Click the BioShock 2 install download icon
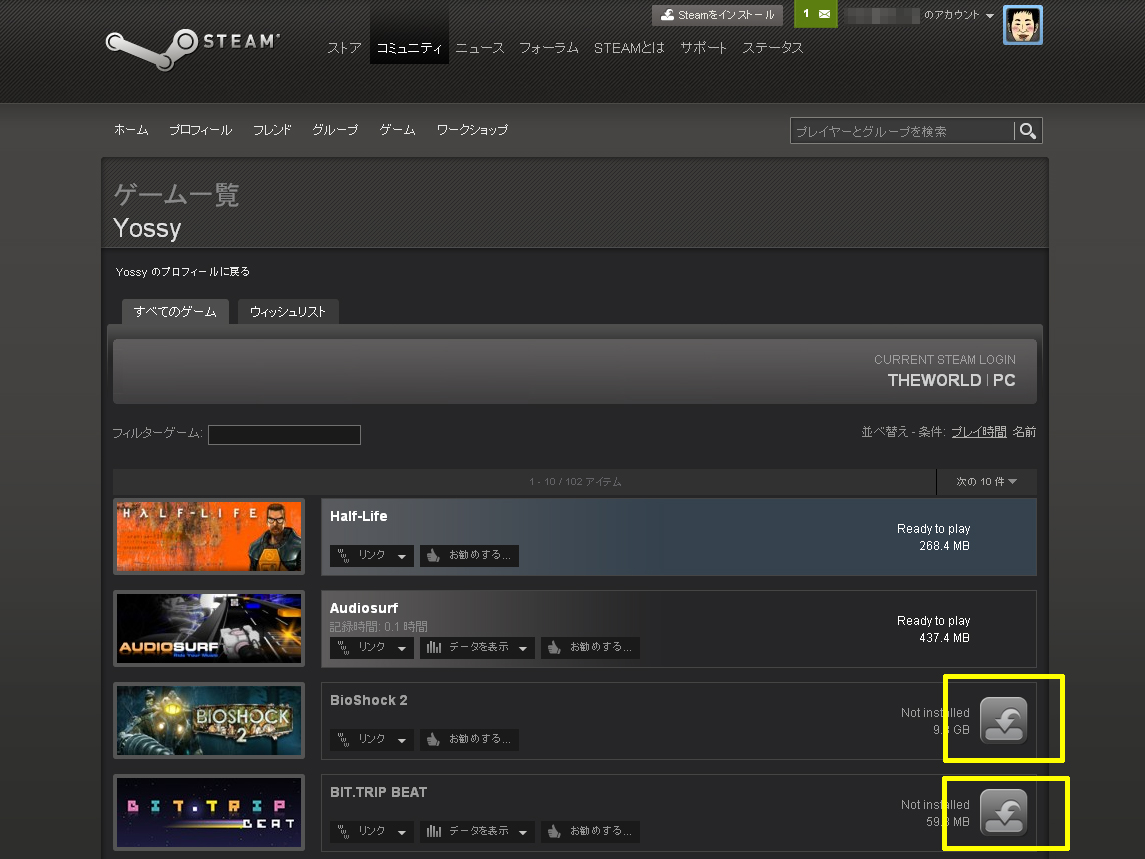This screenshot has height=859, width=1145. click(1003, 719)
